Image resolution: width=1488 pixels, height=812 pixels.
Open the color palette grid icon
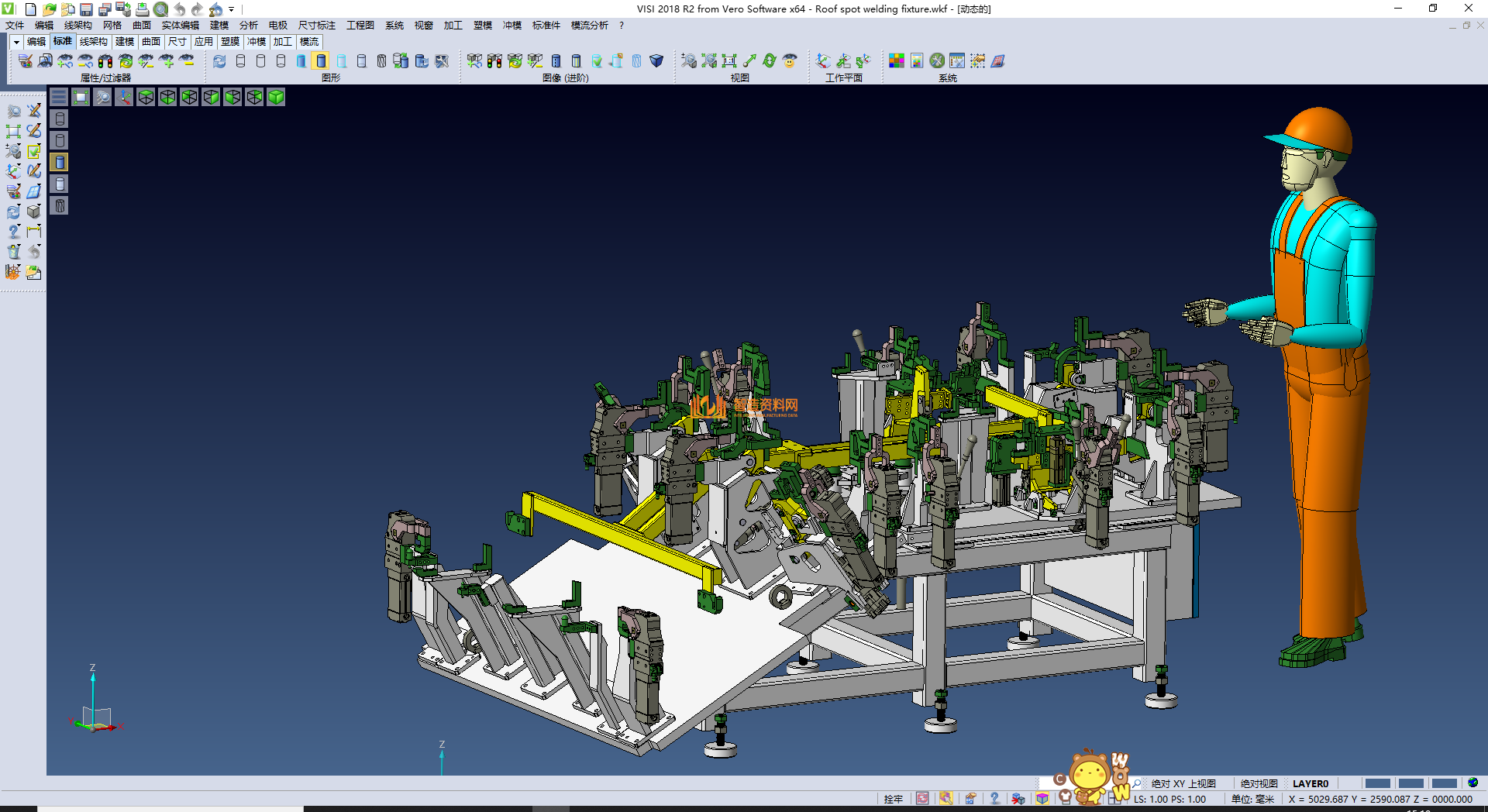(x=896, y=60)
